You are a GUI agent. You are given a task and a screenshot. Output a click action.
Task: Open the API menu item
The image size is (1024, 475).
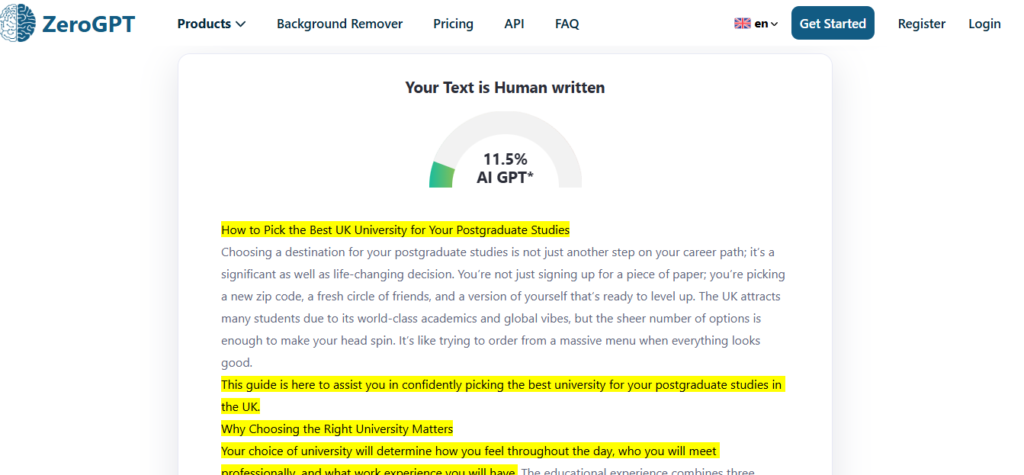coord(514,24)
